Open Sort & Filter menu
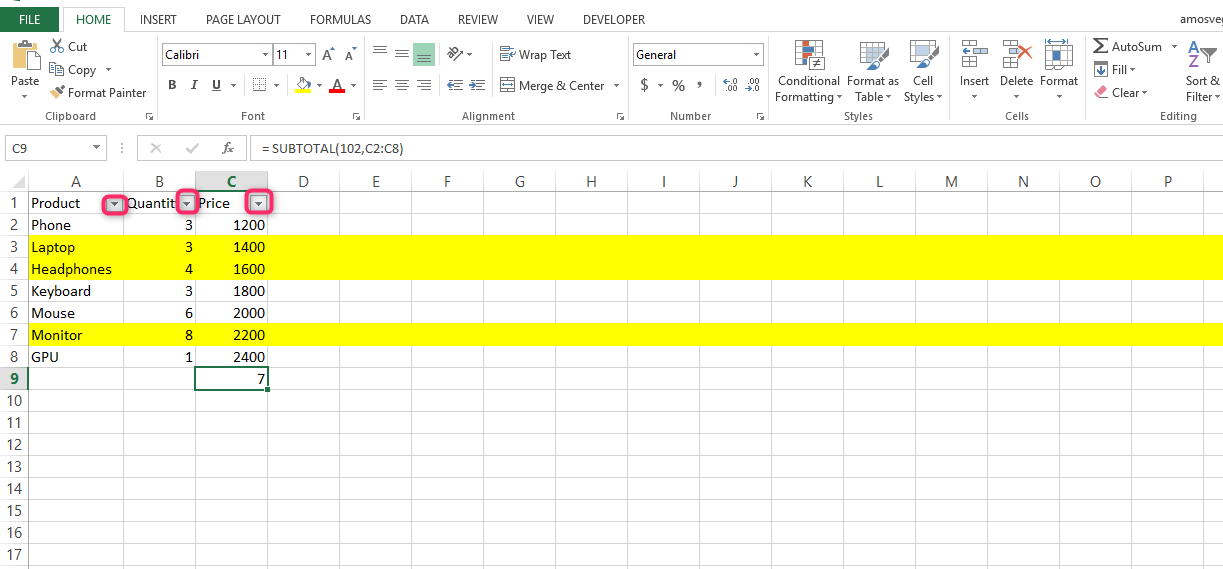 point(1202,72)
